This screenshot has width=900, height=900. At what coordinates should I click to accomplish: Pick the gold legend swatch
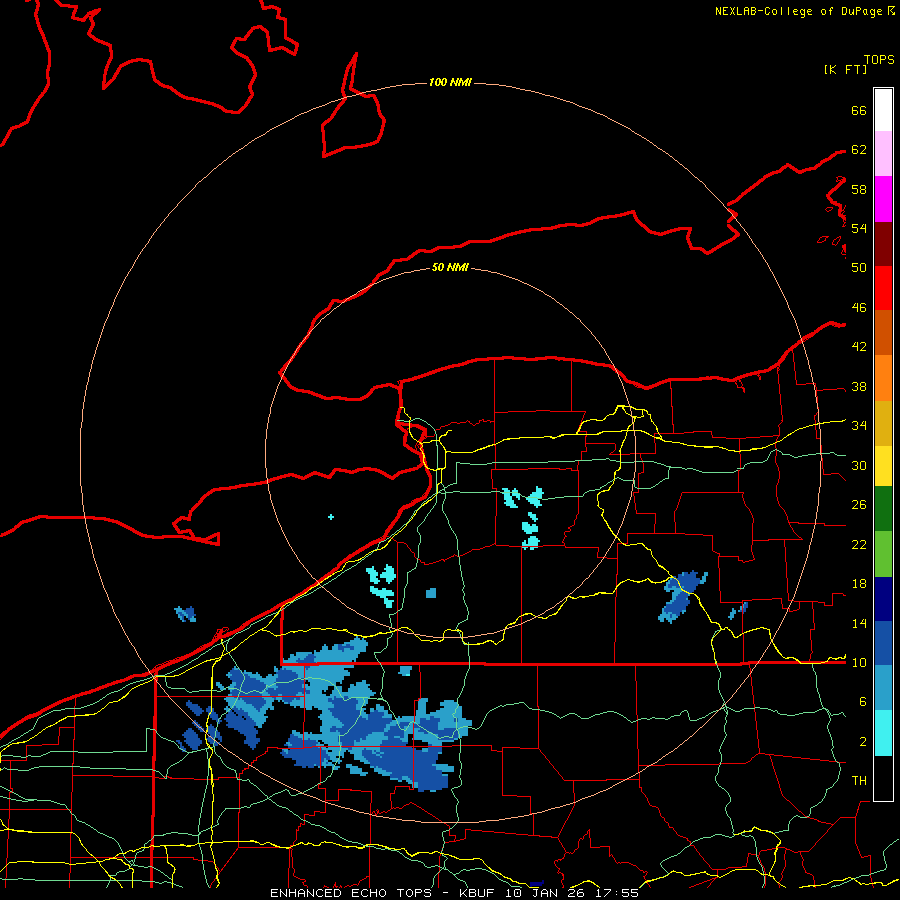coord(883,423)
